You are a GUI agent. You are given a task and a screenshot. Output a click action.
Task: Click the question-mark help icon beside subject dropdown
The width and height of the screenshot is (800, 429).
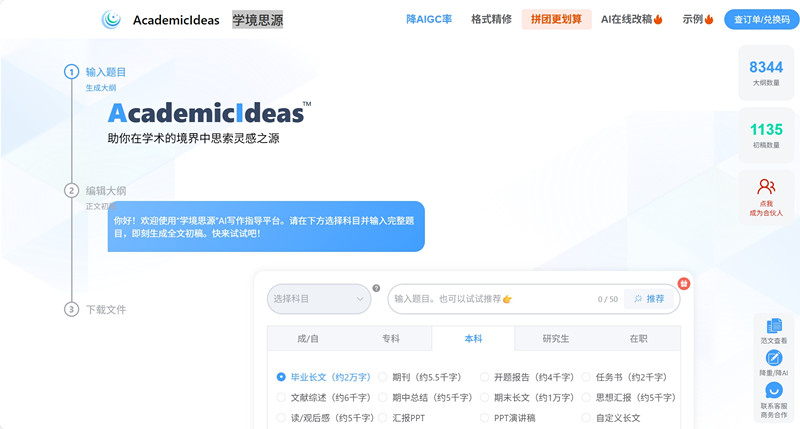376,288
